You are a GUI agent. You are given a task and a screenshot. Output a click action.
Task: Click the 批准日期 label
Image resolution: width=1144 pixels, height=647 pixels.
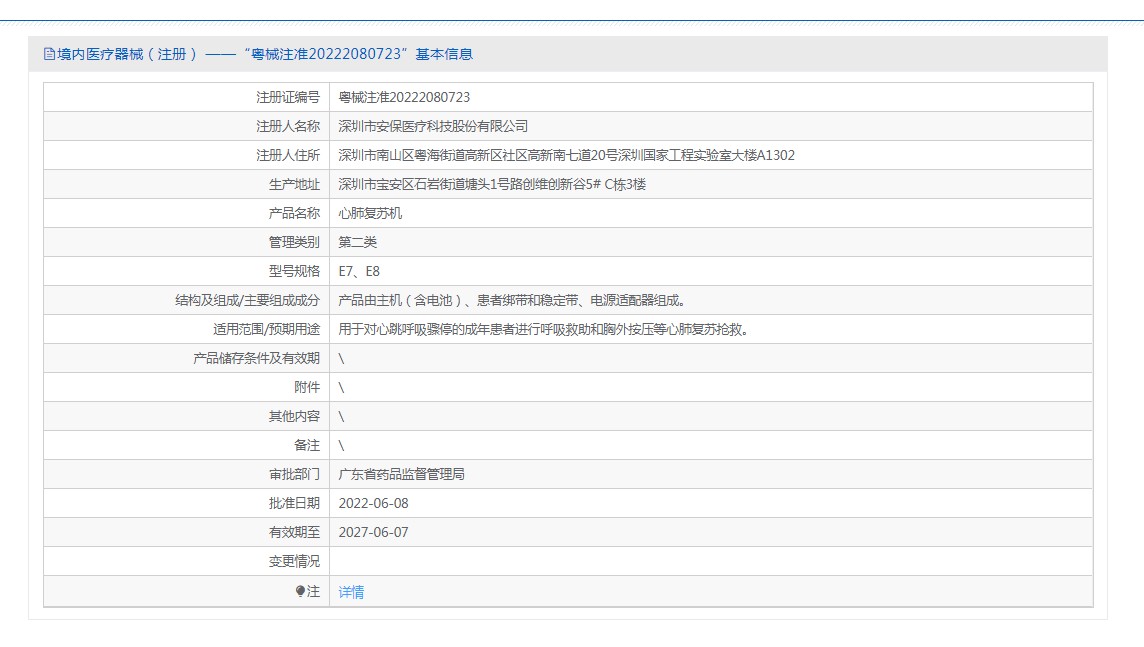pos(294,503)
